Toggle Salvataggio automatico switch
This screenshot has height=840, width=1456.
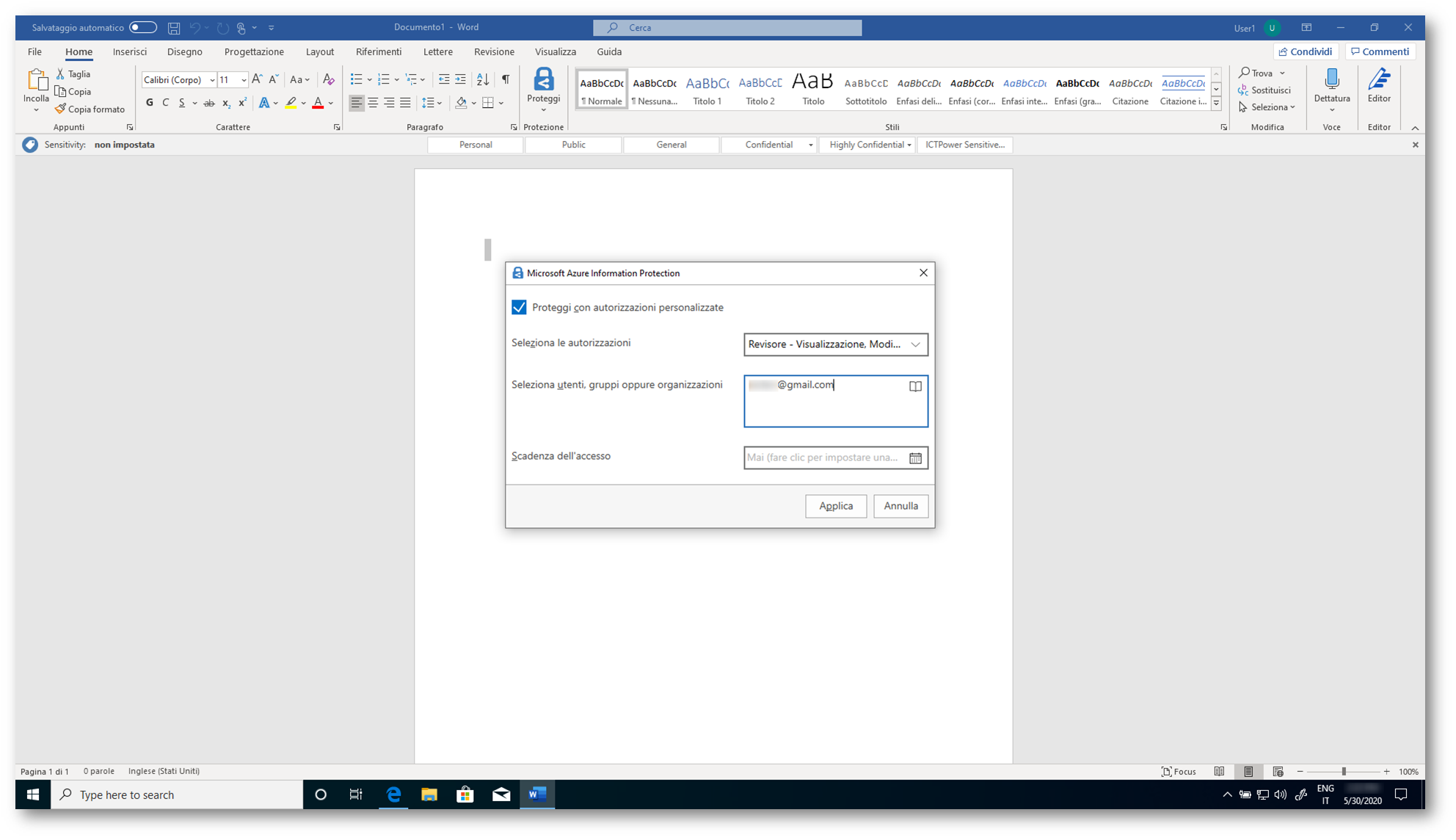click(142, 27)
